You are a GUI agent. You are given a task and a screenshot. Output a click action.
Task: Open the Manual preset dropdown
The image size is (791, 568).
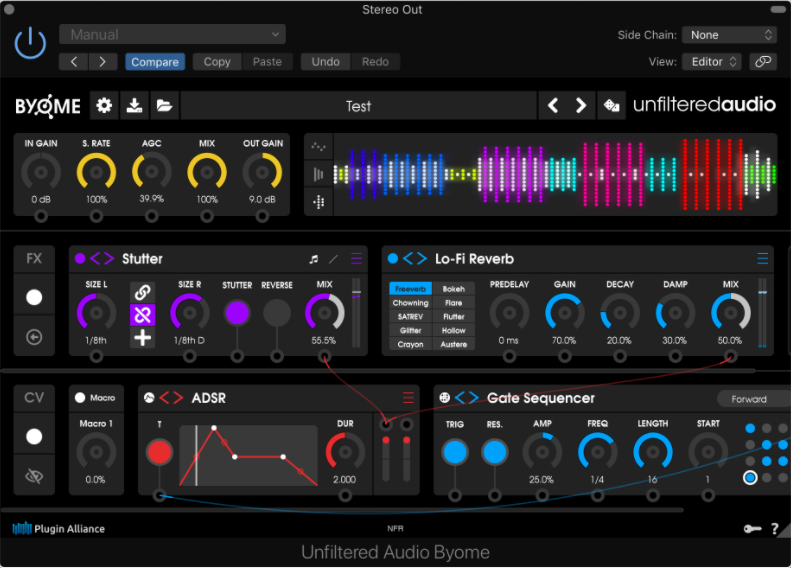(x=173, y=34)
